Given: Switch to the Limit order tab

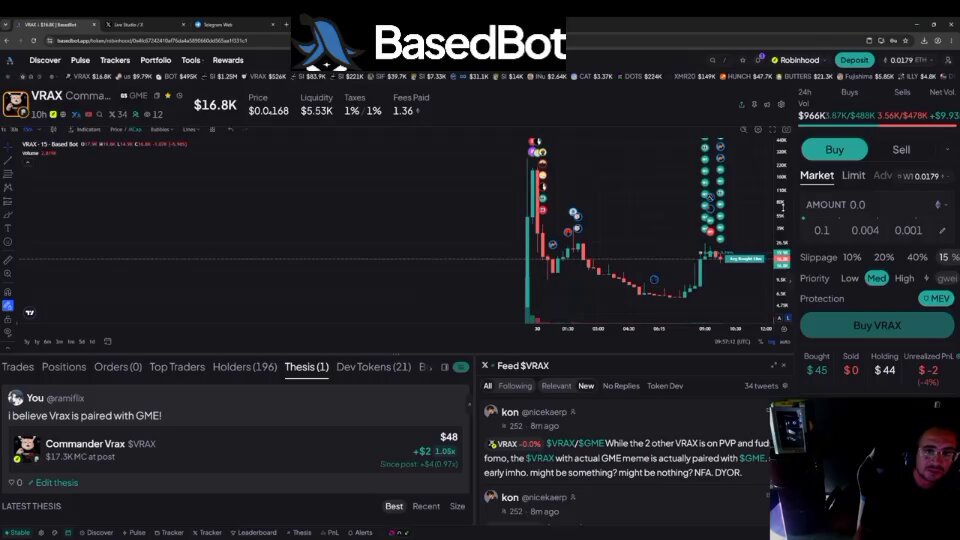Looking at the screenshot, I should pyautogui.click(x=853, y=176).
